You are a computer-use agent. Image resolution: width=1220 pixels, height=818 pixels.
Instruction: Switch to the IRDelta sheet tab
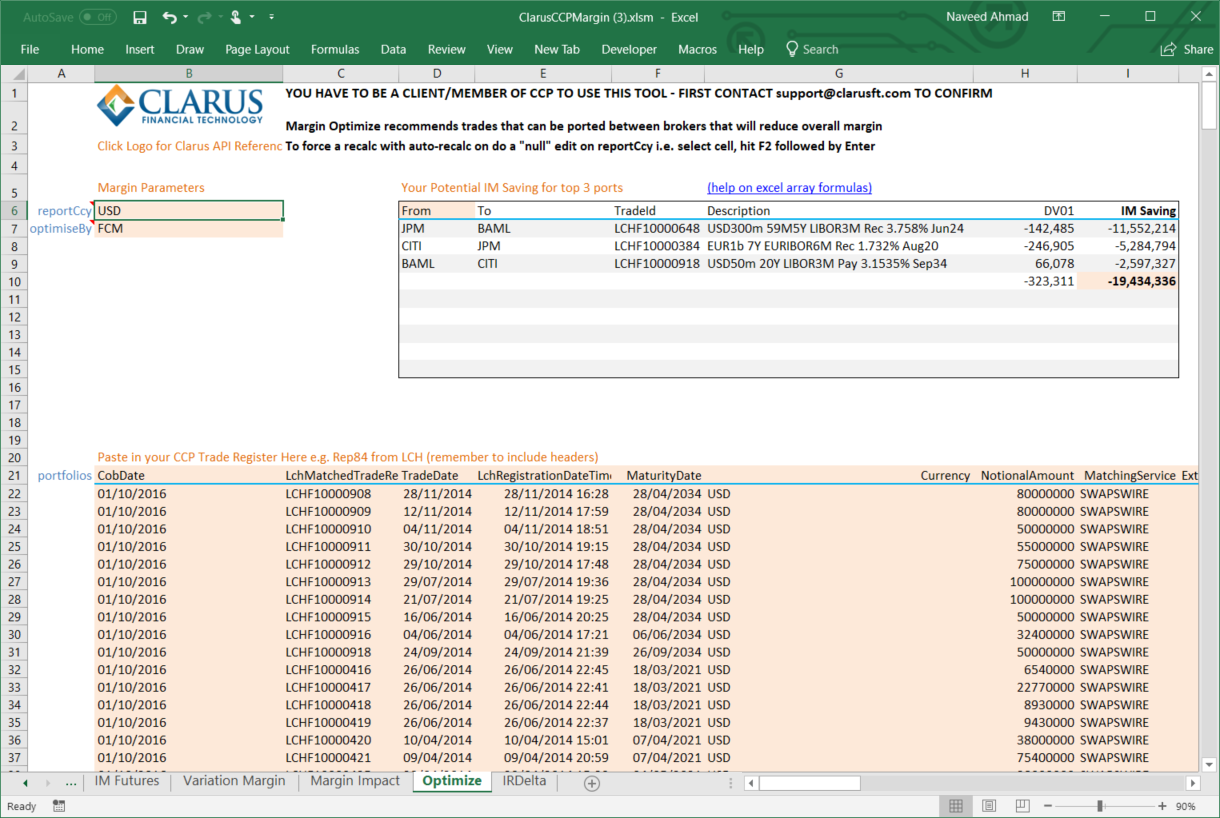pyautogui.click(x=525, y=781)
